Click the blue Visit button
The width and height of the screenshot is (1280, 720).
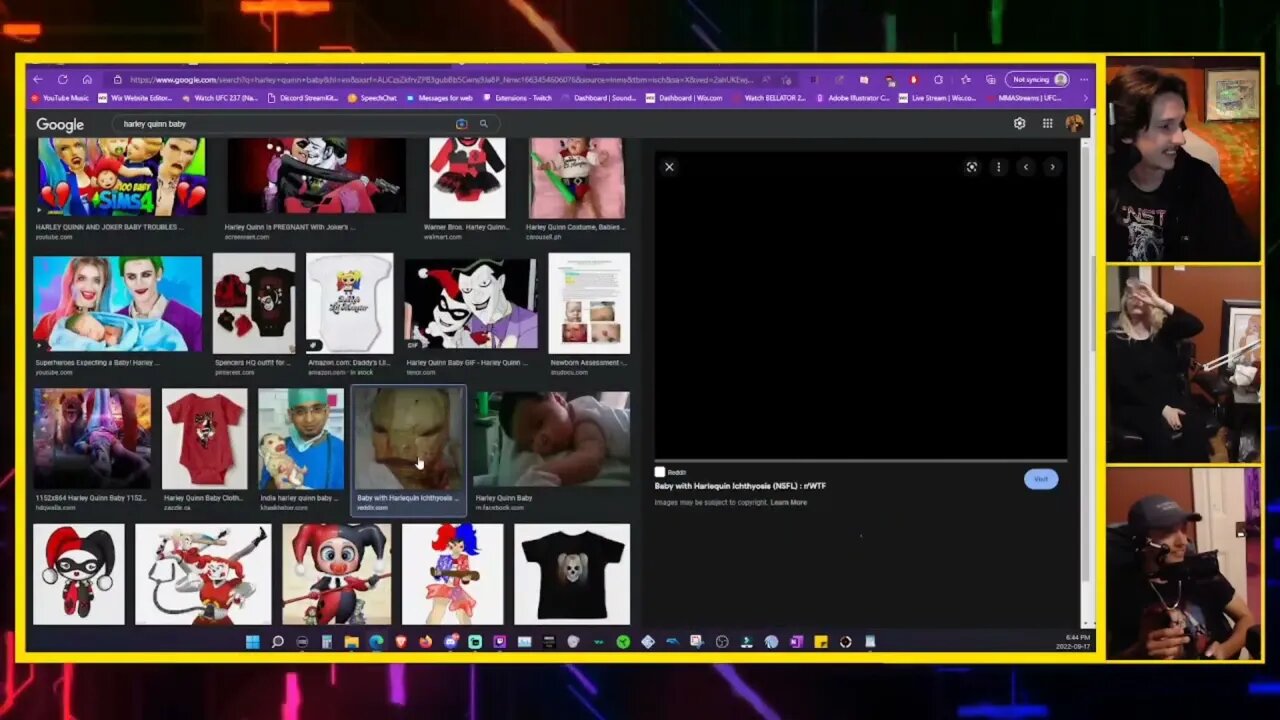tap(1041, 479)
